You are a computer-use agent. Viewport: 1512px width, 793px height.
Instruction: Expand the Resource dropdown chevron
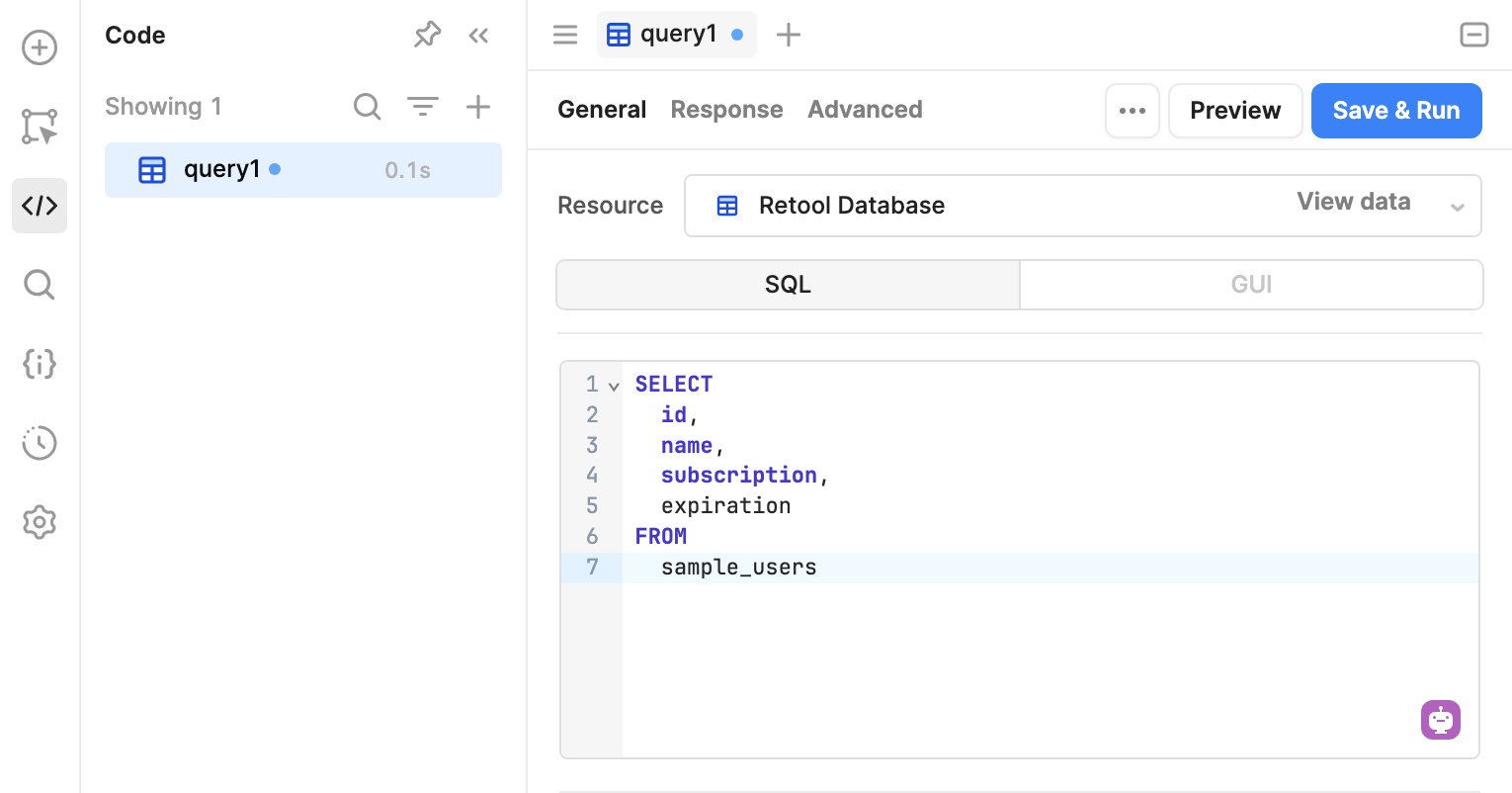point(1457,207)
